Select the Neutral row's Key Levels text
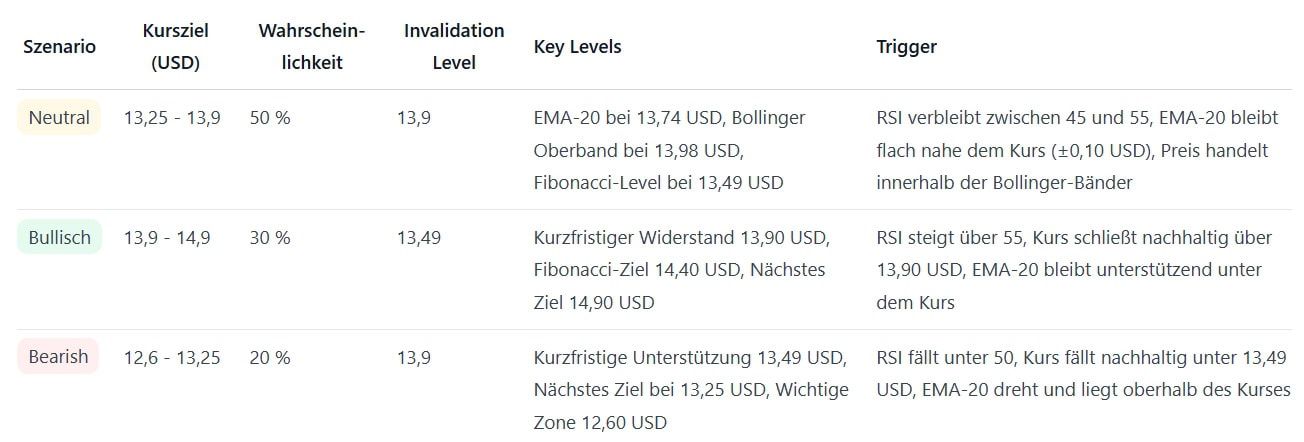This screenshot has height=442, width=1304. coord(669,150)
